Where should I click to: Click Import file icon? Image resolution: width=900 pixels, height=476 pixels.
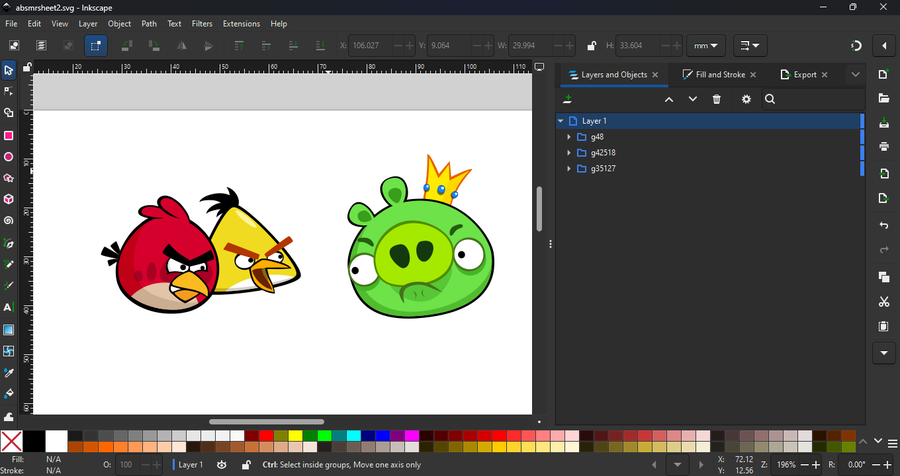[884, 173]
